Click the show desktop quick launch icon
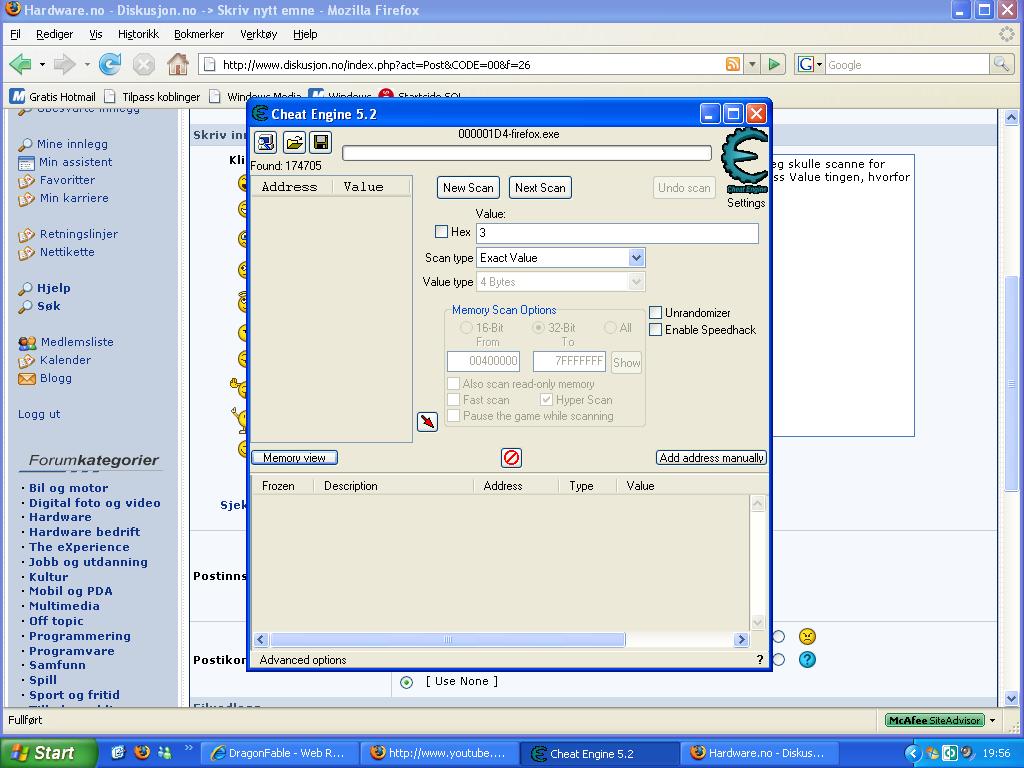Viewport: 1024px width, 768px height. click(118, 752)
